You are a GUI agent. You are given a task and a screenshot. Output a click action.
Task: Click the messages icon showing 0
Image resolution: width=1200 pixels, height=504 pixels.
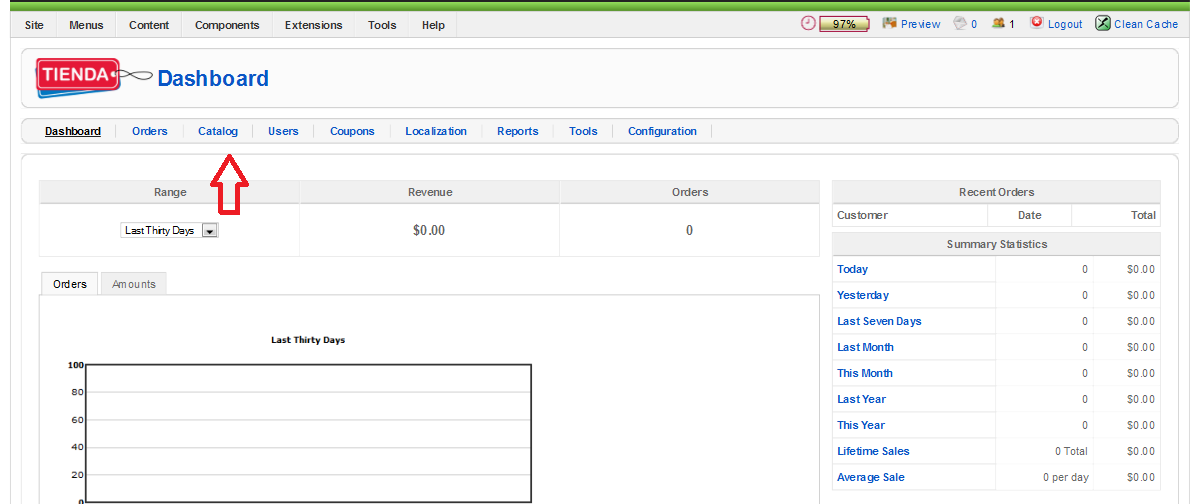click(960, 23)
